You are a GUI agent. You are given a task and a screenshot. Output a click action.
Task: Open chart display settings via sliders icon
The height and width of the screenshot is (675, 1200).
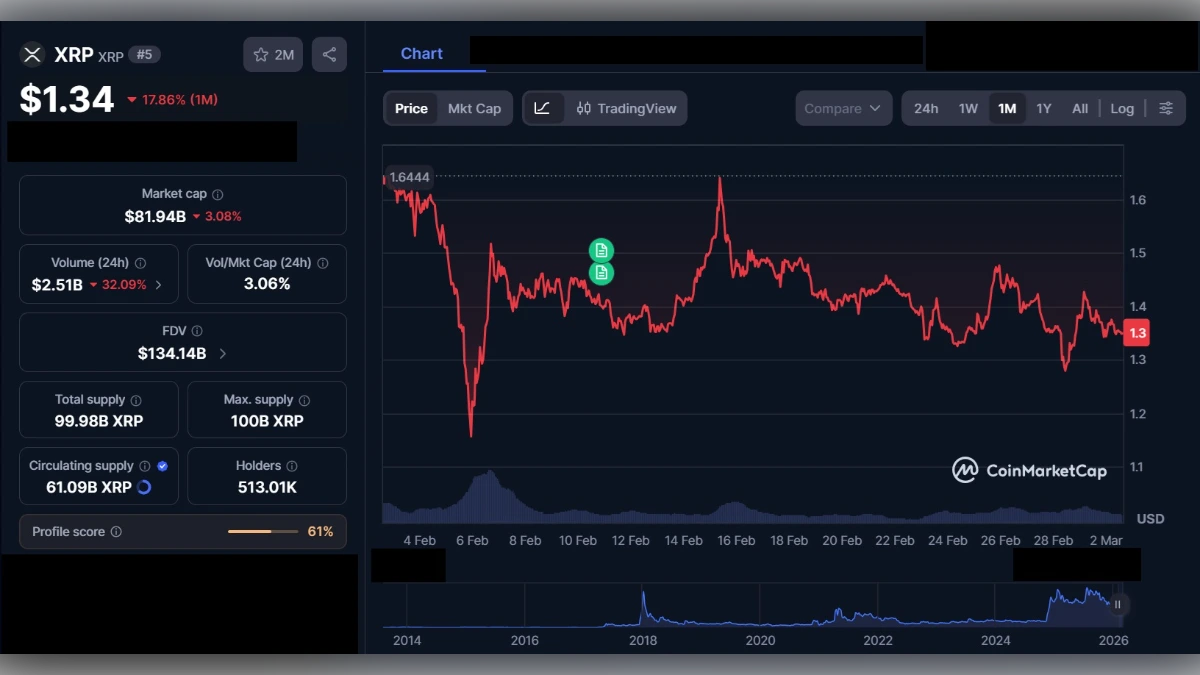(x=1166, y=108)
